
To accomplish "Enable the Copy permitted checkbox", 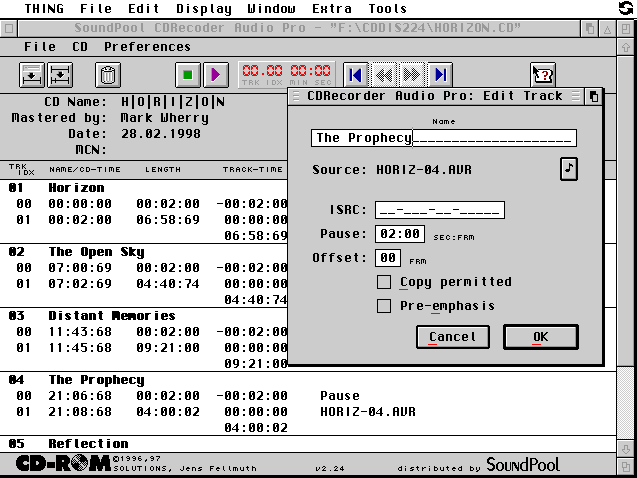I will 384,282.
